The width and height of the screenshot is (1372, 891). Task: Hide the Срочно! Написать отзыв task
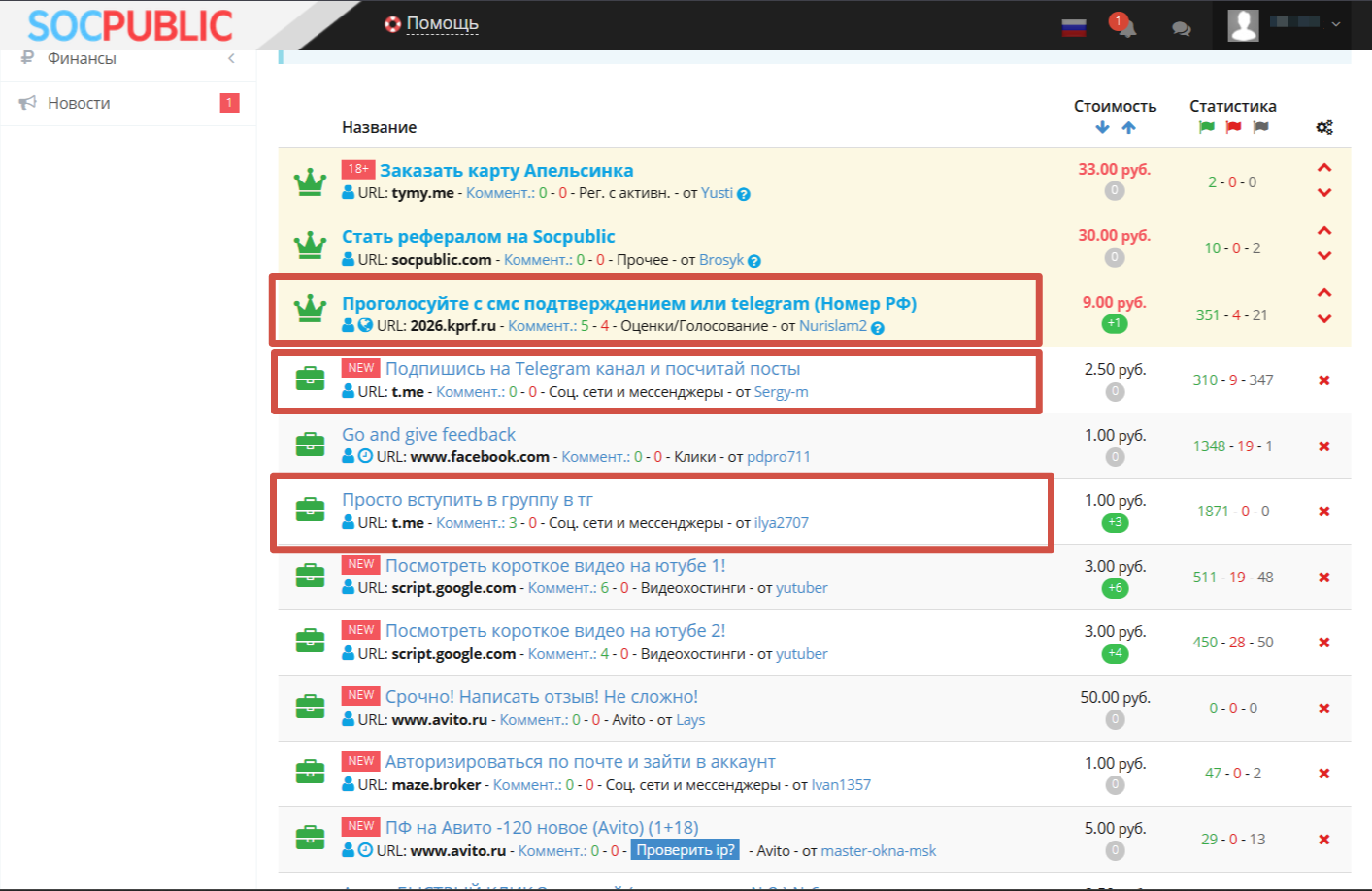pos(1324,709)
